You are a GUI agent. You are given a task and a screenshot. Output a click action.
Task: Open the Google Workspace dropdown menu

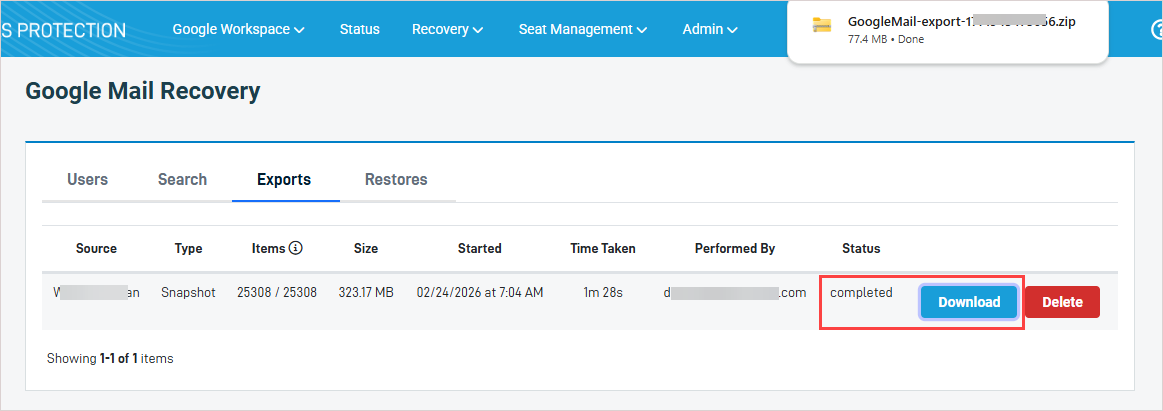pos(238,29)
